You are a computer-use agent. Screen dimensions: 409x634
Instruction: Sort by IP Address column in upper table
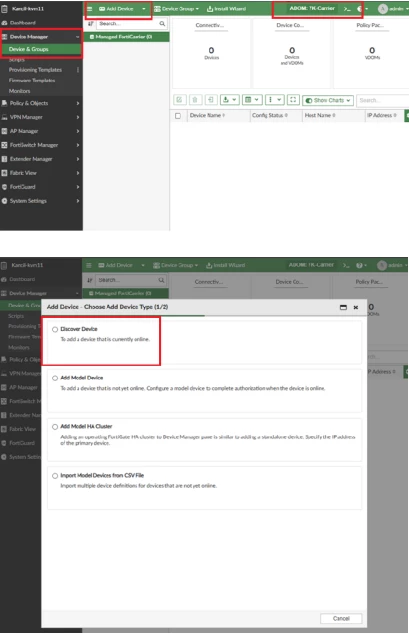(x=382, y=116)
